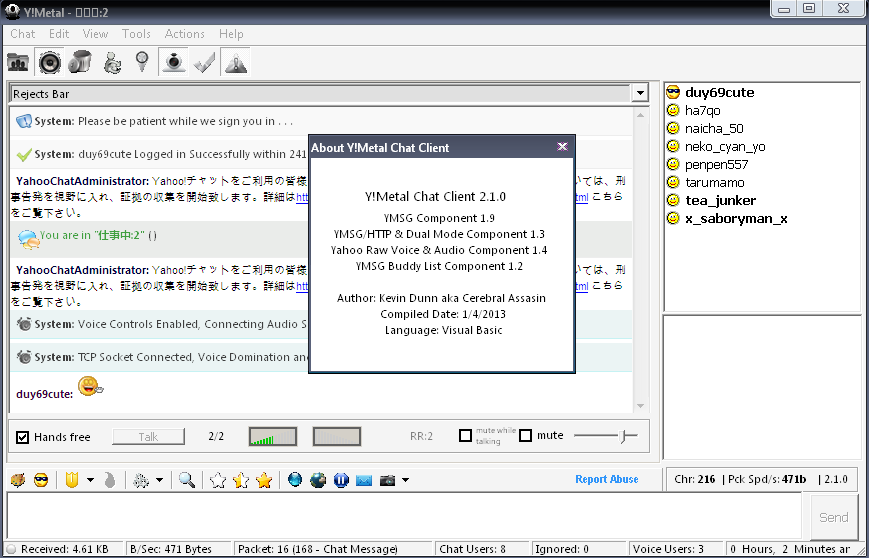Click the magnifying glass search icon
Screen dimensions: 869x558
pyautogui.click(x=187, y=480)
